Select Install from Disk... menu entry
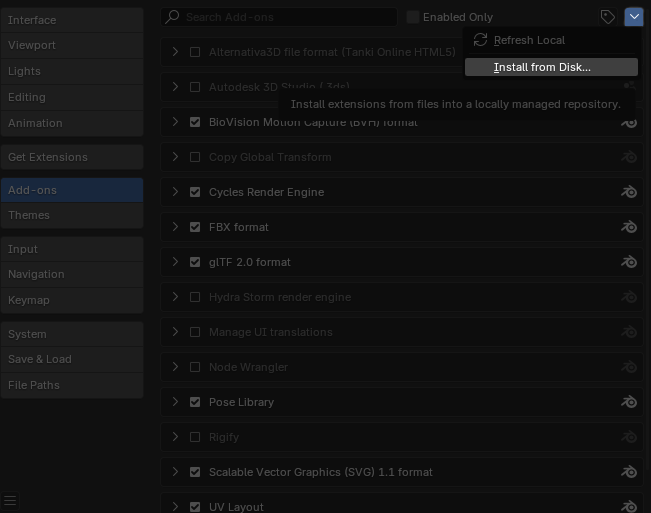The width and height of the screenshot is (651, 513). [x=551, y=67]
